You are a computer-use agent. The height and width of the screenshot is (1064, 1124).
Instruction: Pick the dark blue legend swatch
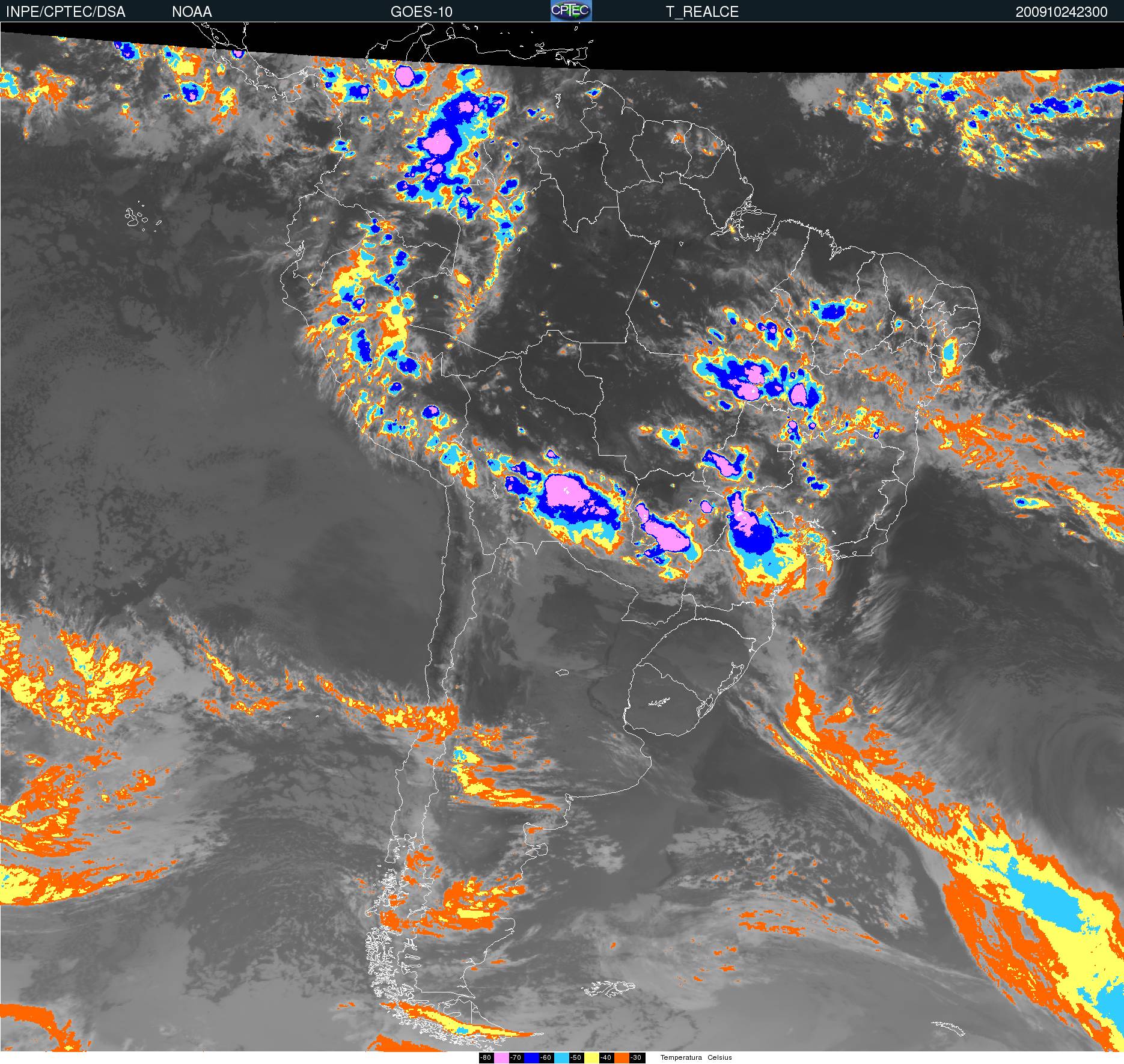(531, 1058)
